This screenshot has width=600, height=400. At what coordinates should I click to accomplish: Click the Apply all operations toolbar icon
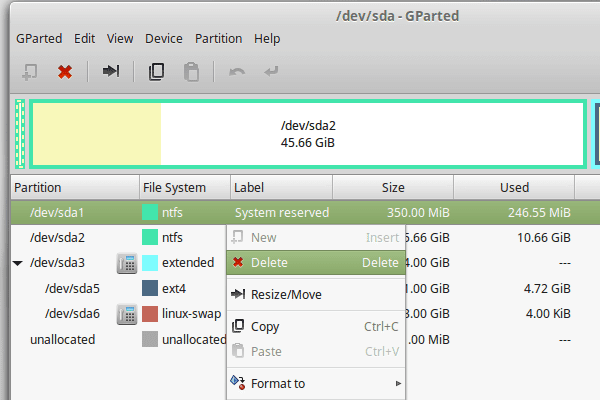click(271, 71)
